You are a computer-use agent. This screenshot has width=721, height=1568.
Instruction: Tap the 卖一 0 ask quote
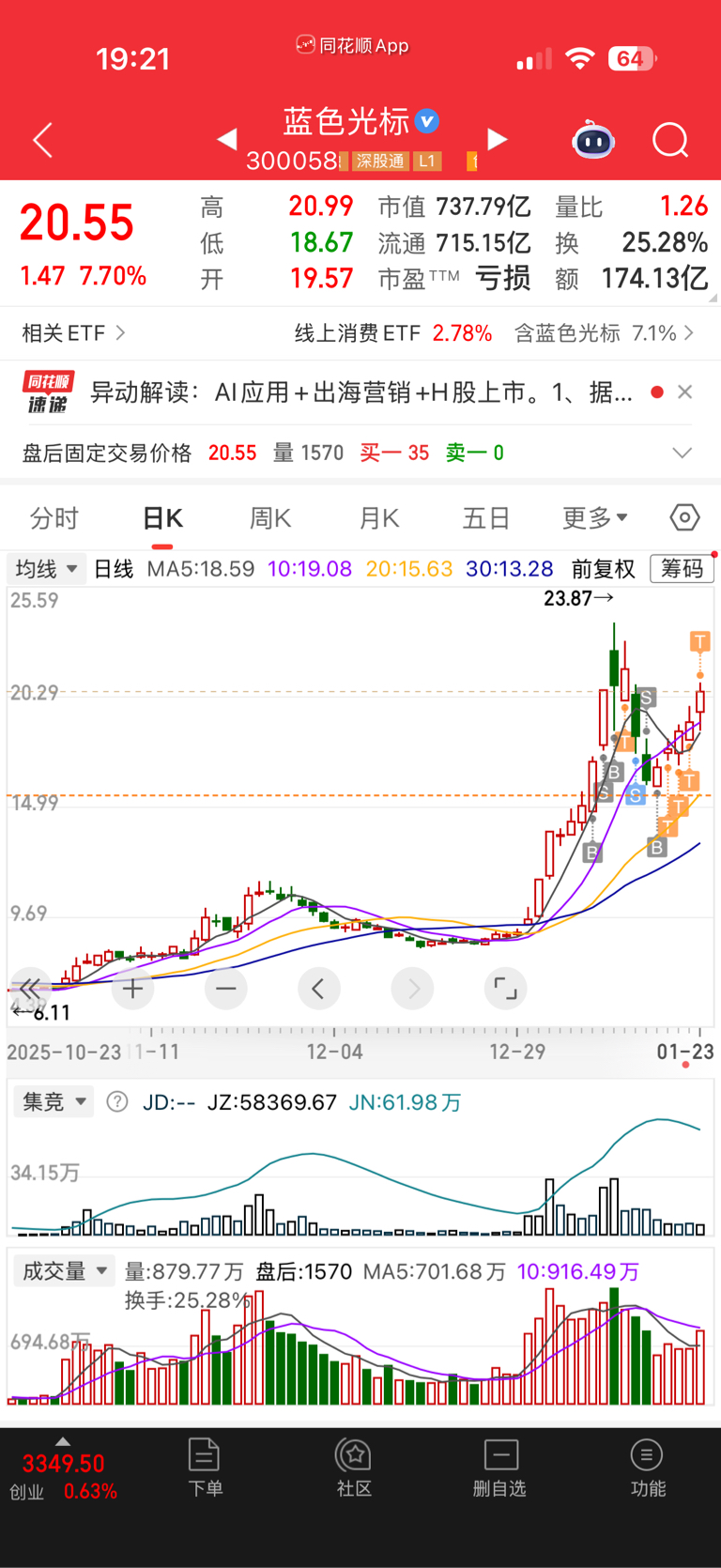pos(474,453)
